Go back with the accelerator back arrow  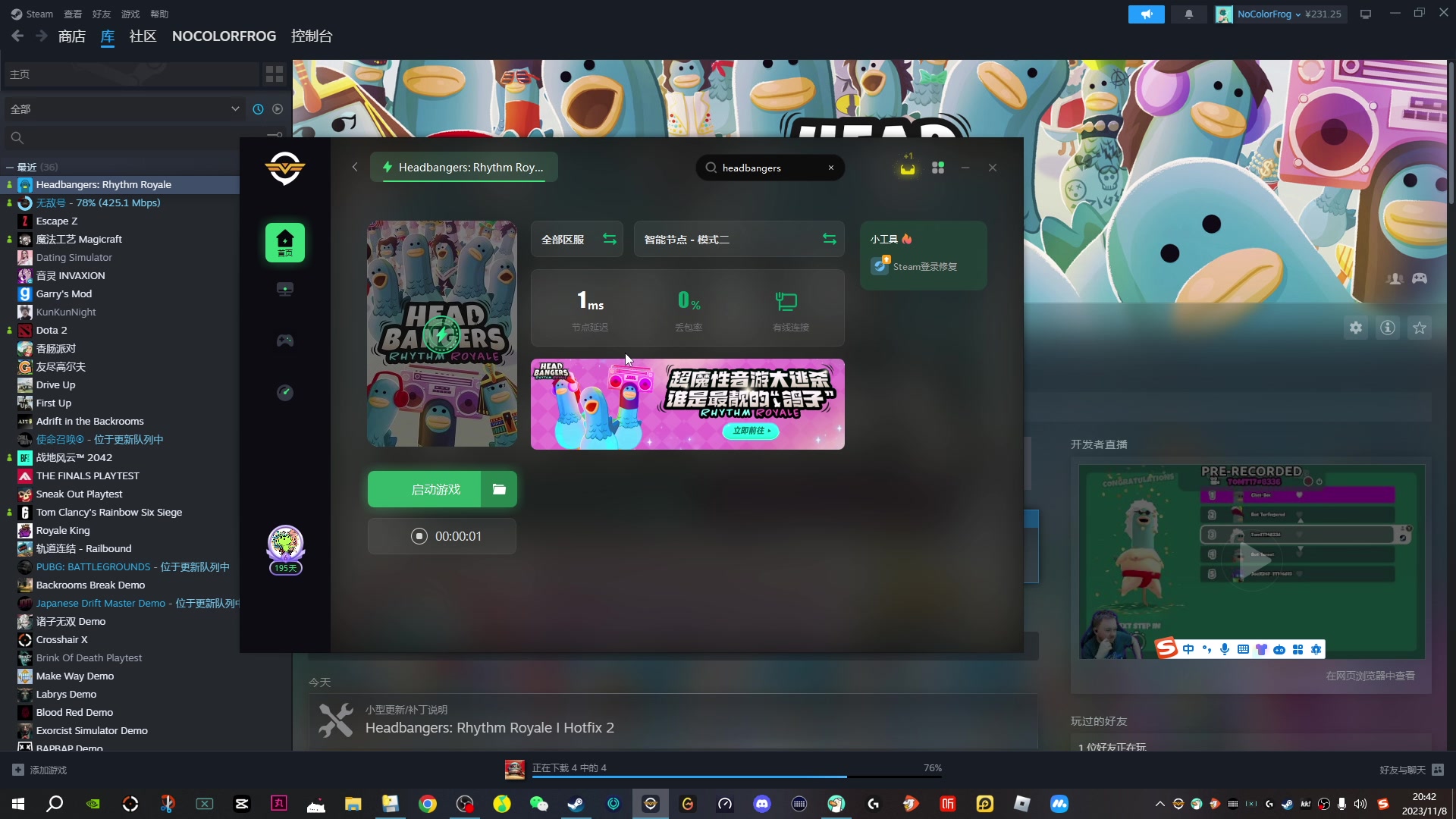(354, 167)
